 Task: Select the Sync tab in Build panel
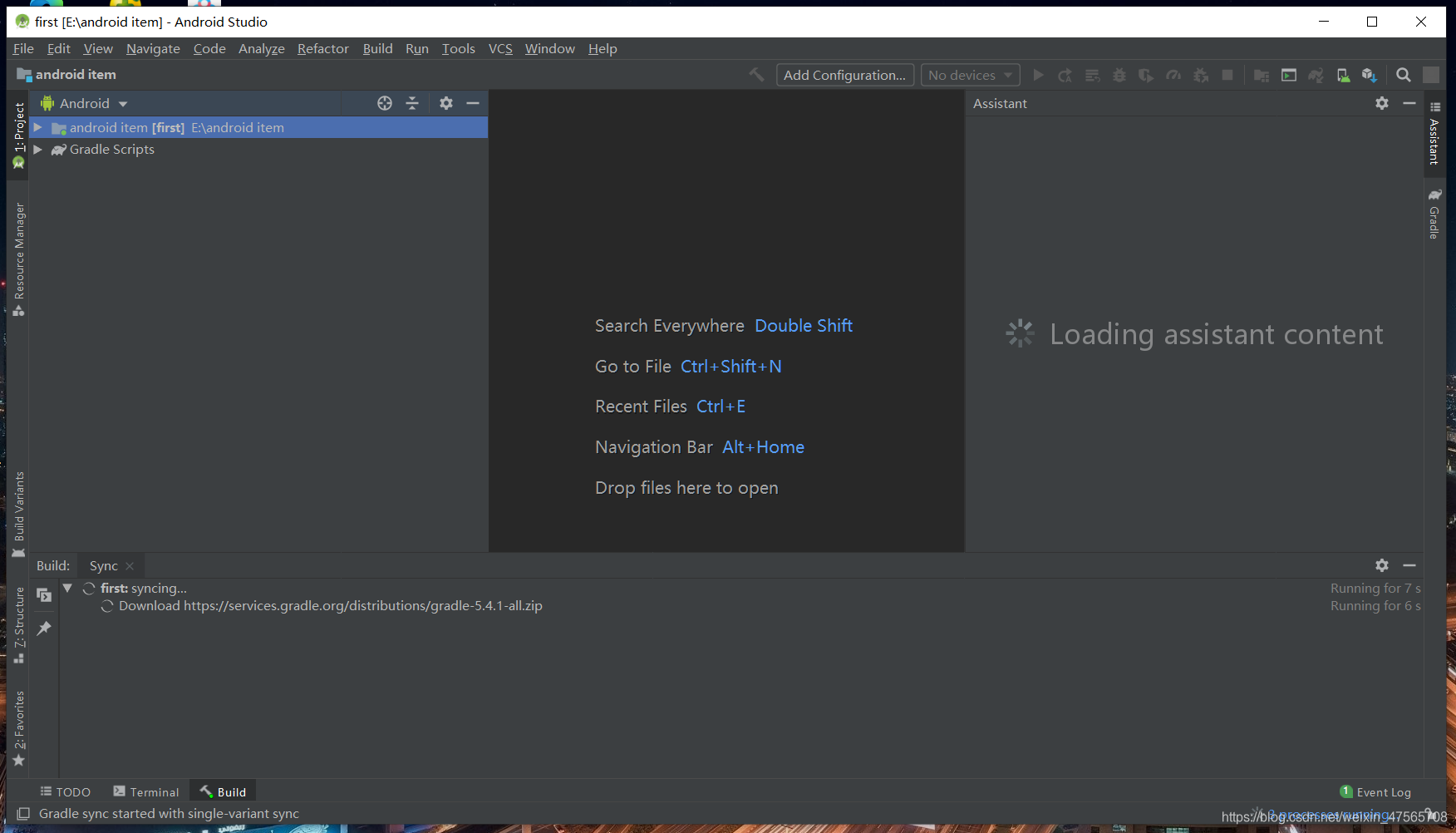104,566
